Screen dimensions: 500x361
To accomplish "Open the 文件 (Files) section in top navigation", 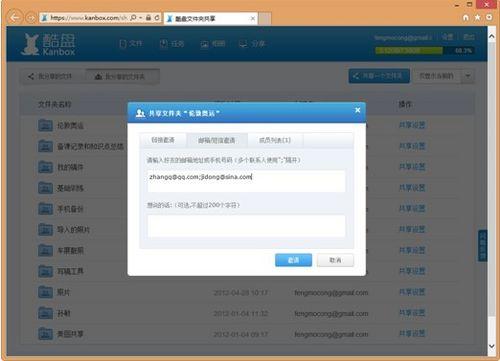I will point(131,44).
